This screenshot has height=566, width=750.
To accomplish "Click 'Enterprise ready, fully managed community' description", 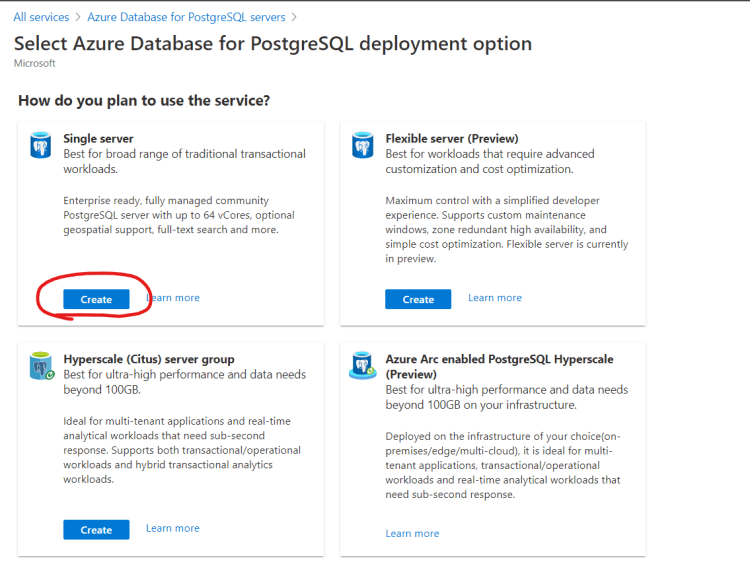I will click(x=179, y=215).
